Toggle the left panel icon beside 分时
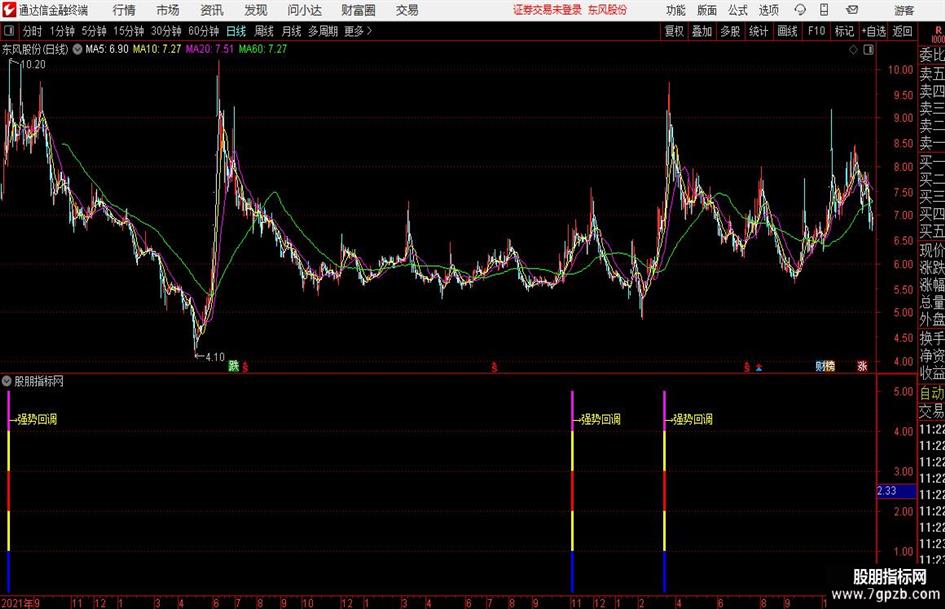 [9, 31]
